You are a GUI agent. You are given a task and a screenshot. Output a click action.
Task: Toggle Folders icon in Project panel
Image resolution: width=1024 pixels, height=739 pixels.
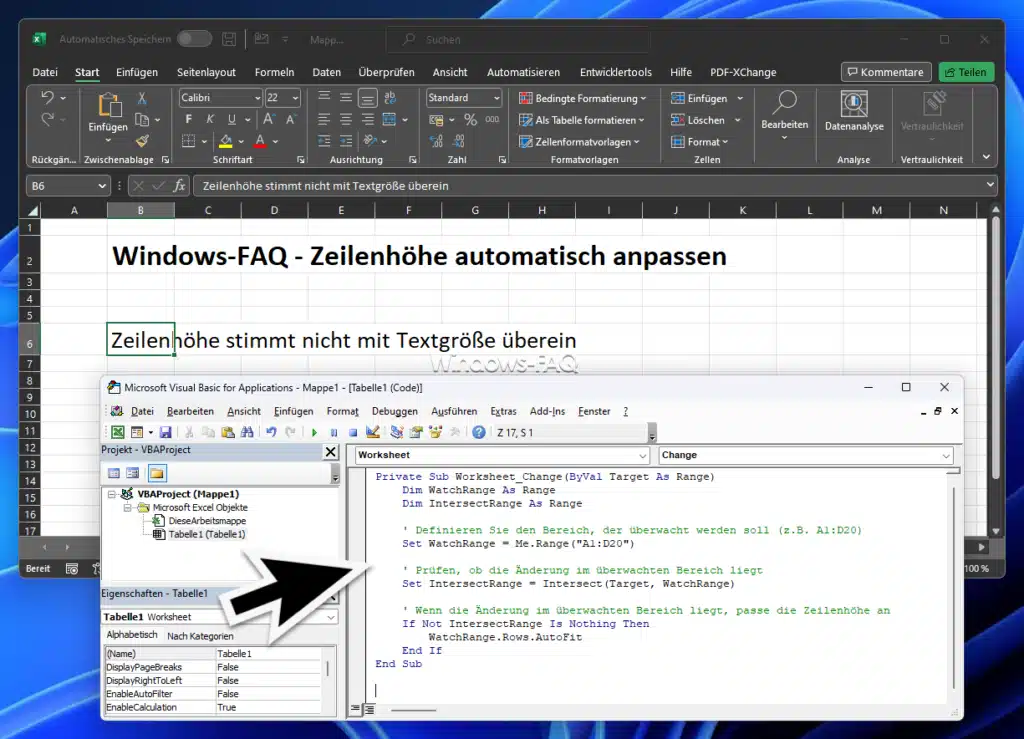tap(157, 473)
